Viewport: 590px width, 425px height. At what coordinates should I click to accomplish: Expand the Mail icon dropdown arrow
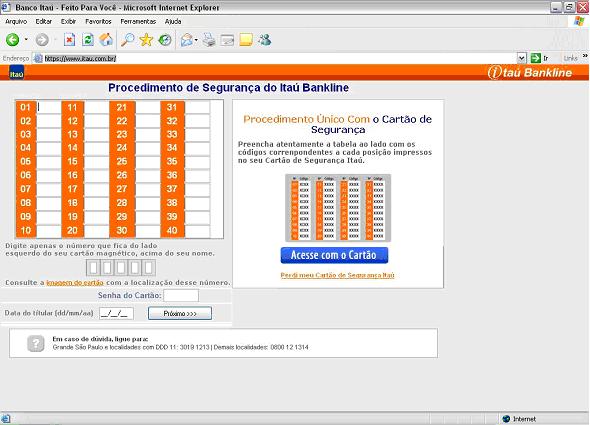click(196, 40)
